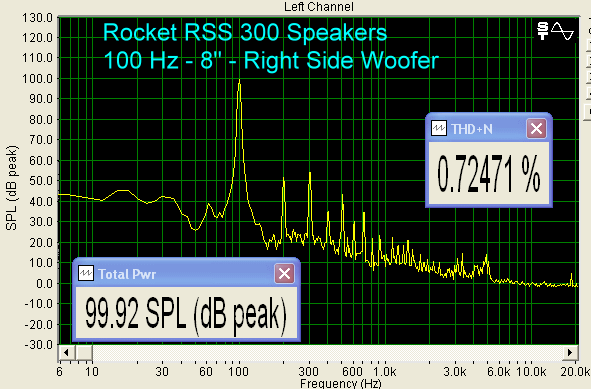Click the ST marker icon on the plot

[543, 31]
